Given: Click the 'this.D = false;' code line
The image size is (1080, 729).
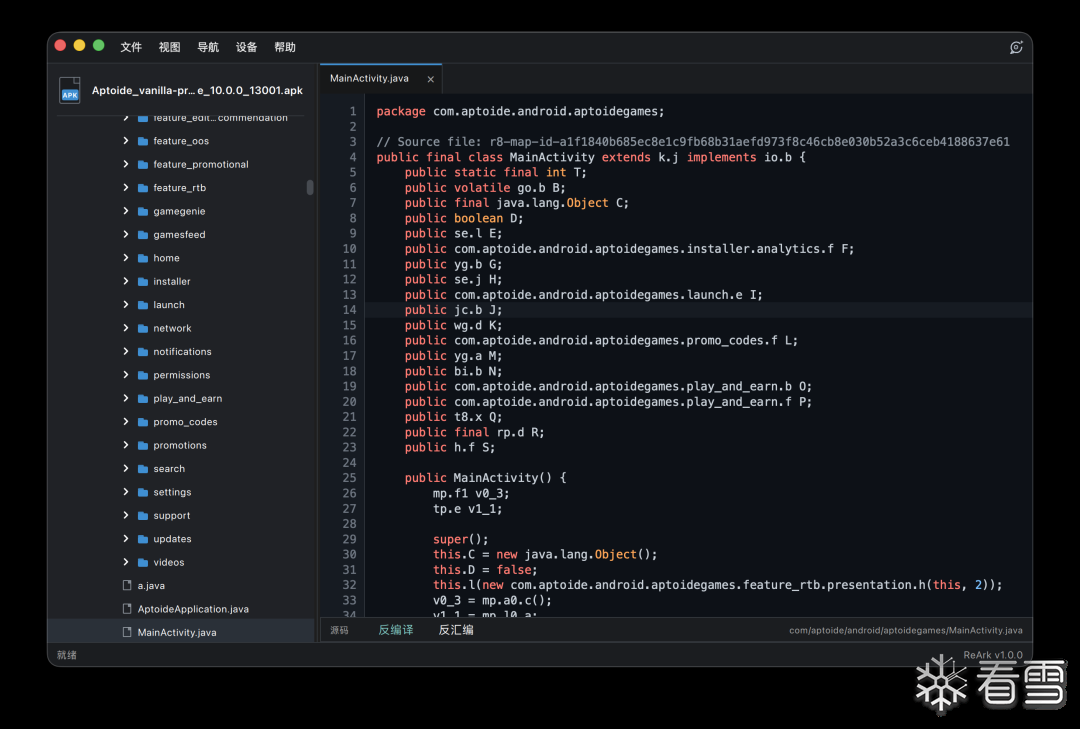Looking at the screenshot, I should coord(485,570).
